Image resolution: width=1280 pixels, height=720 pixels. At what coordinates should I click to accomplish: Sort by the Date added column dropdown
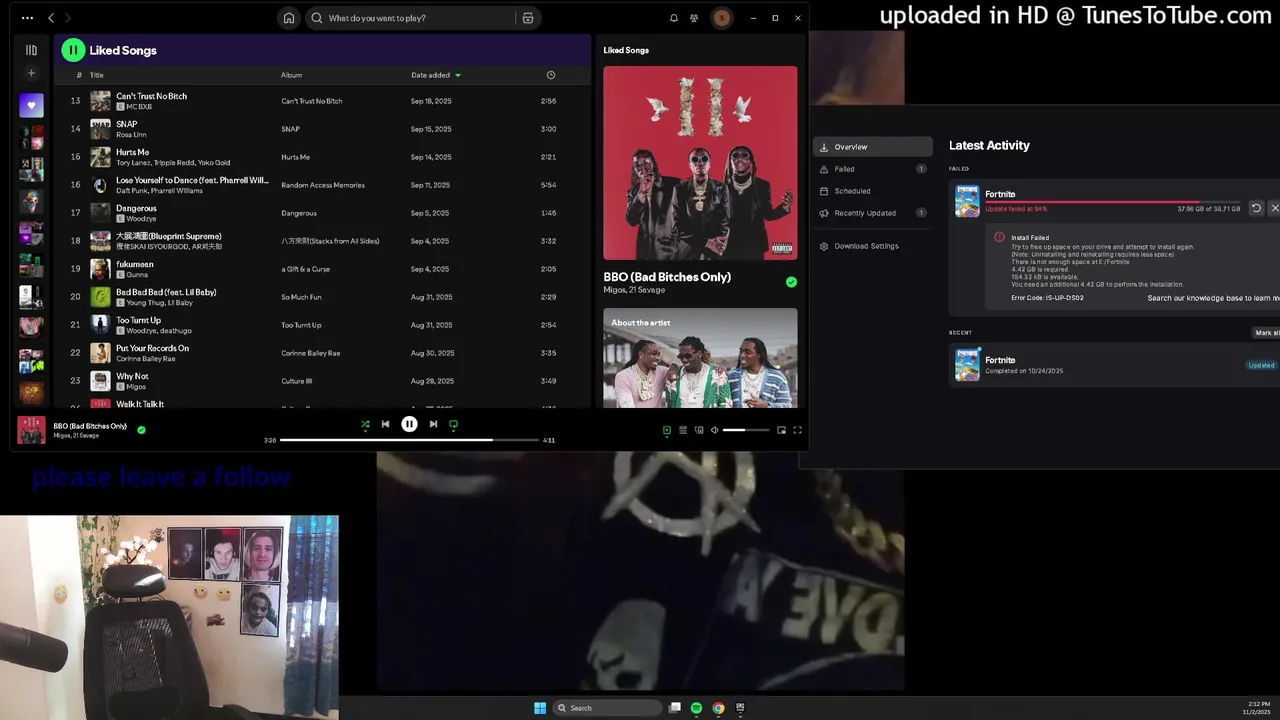click(436, 75)
